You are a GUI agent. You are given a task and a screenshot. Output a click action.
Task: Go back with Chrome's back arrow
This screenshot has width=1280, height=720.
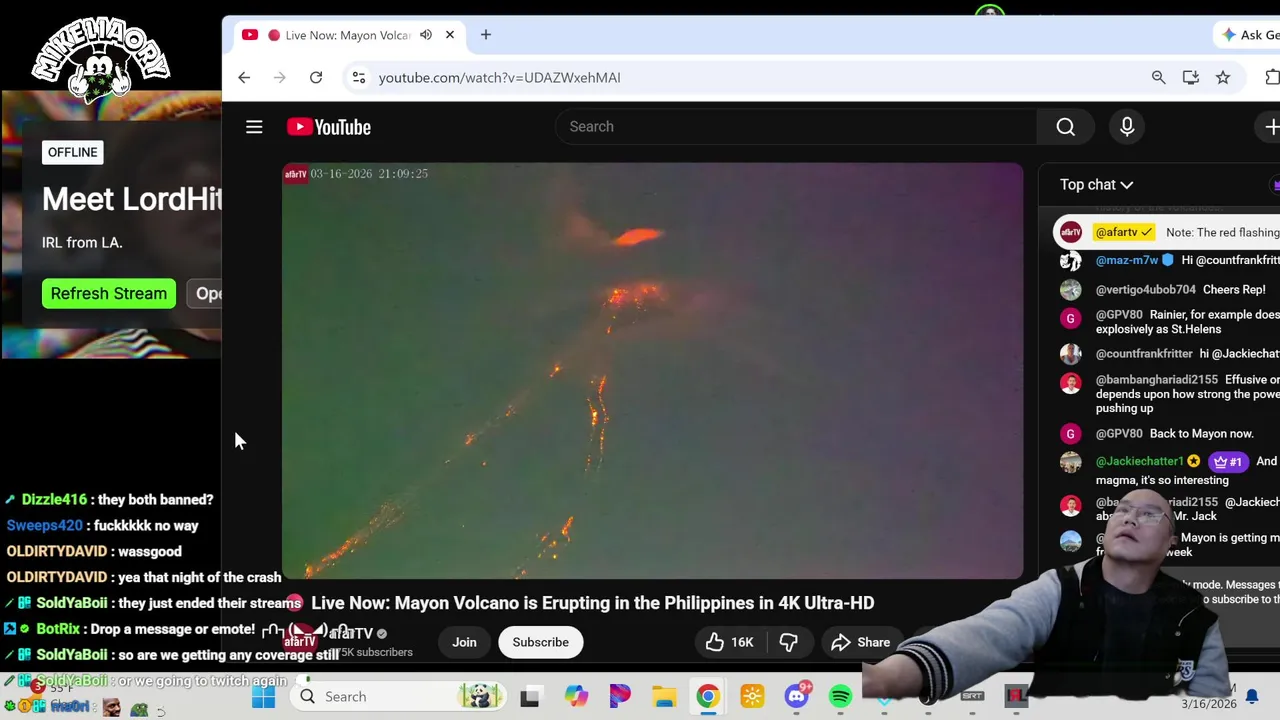coord(244,77)
